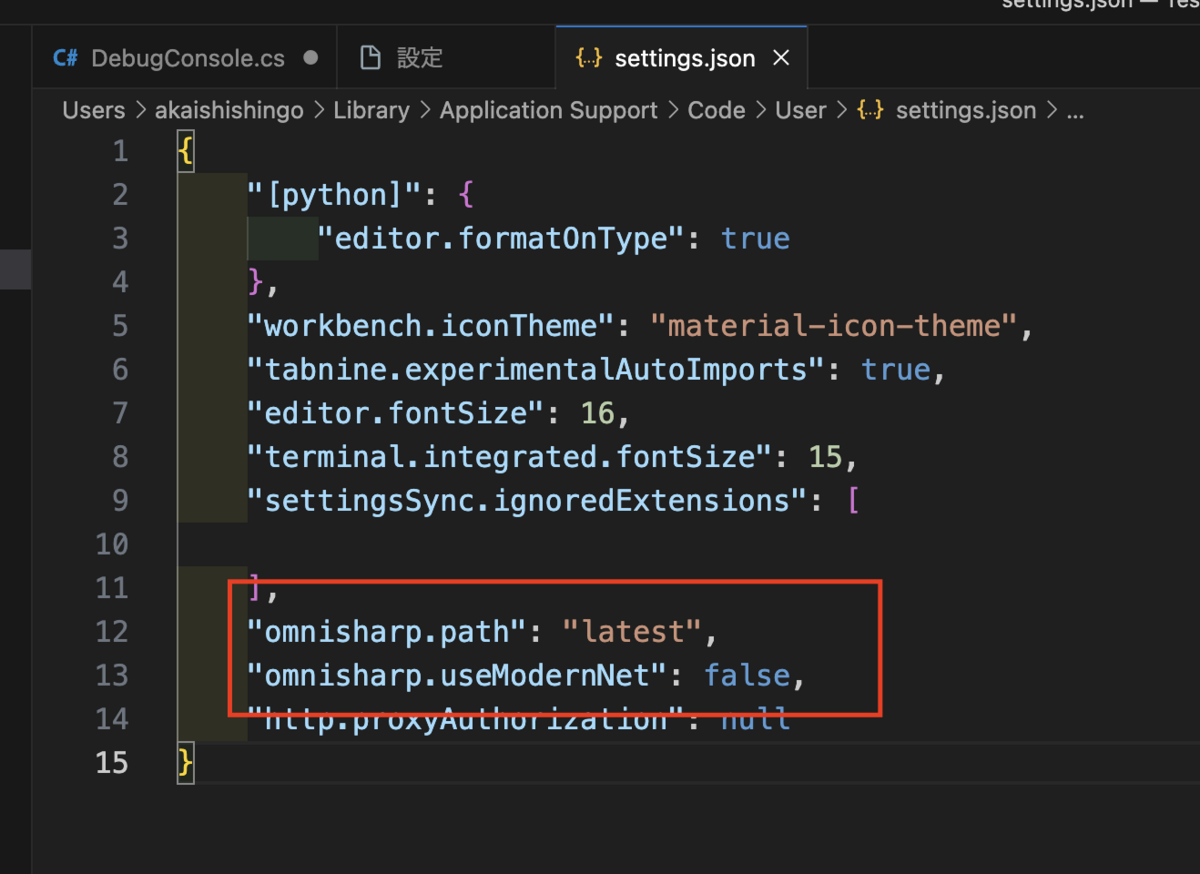Expand the breadcrumb ellipsis after settings.json
1200x874 pixels.
pyautogui.click(x=1075, y=110)
